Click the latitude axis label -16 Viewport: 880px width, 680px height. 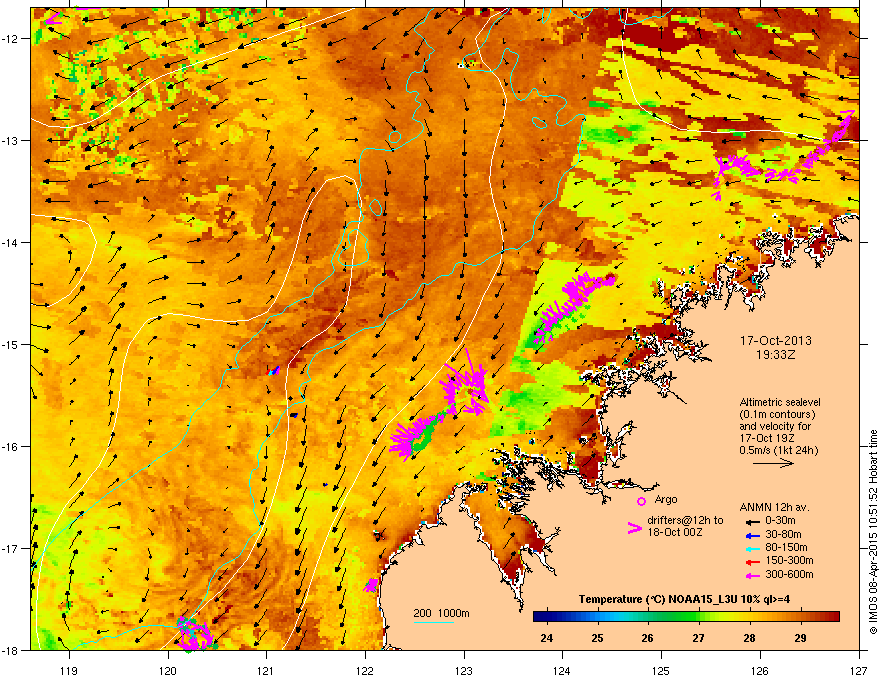coord(12,447)
